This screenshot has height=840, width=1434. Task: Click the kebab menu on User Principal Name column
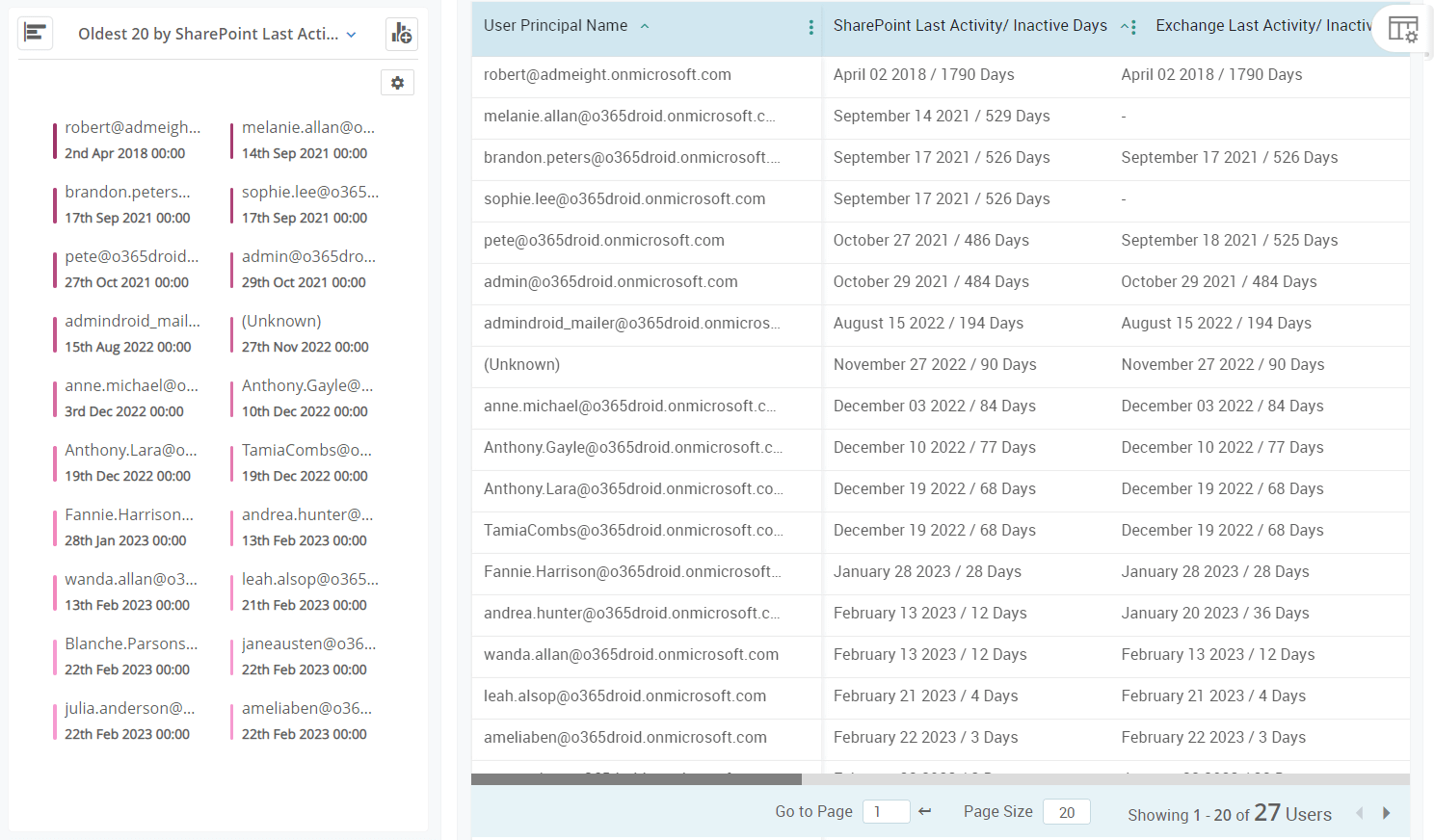(x=810, y=25)
